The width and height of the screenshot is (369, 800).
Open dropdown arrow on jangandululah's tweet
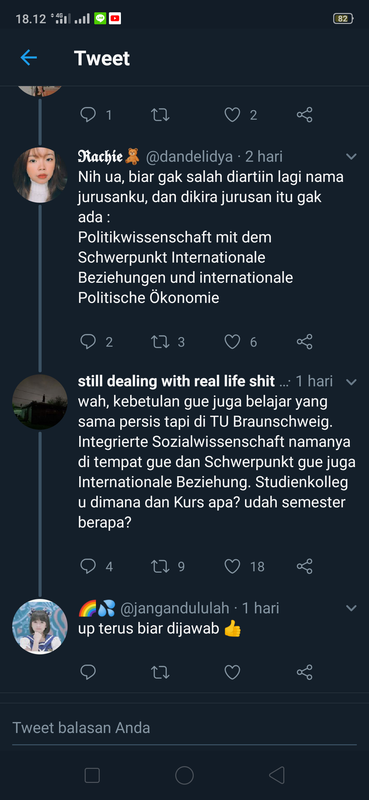point(351,608)
